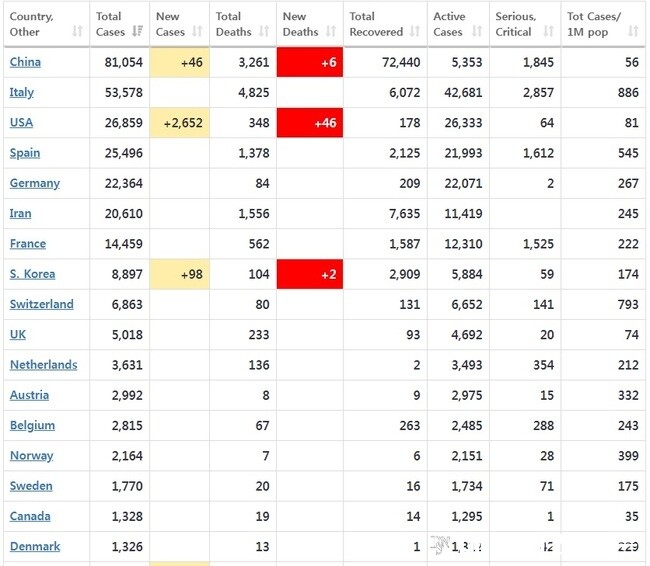Click Tot Cases/1M pop sort icon
This screenshot has height=566, width=650.
point(633,32)
